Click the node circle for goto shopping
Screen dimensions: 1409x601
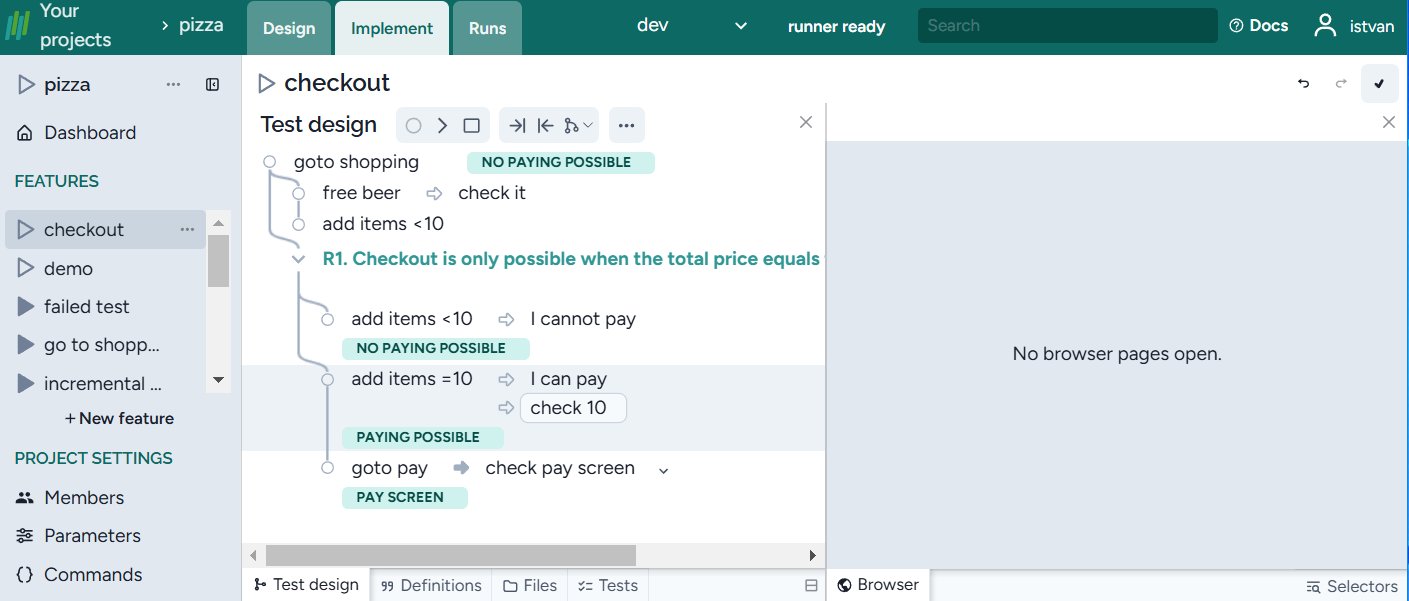(270, 162)
